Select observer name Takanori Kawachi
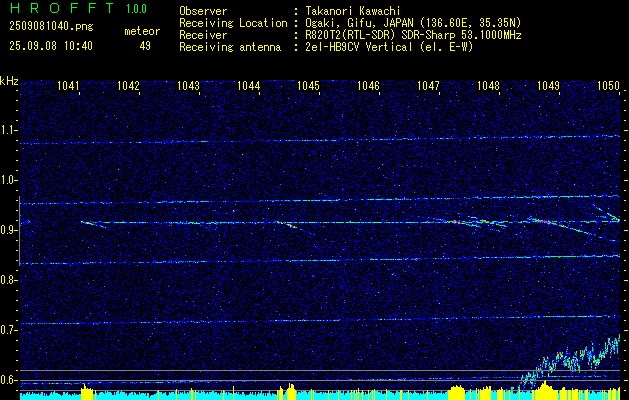Image resolution: width=629 pixels, height=400 pixels. (x=351, y=11)
